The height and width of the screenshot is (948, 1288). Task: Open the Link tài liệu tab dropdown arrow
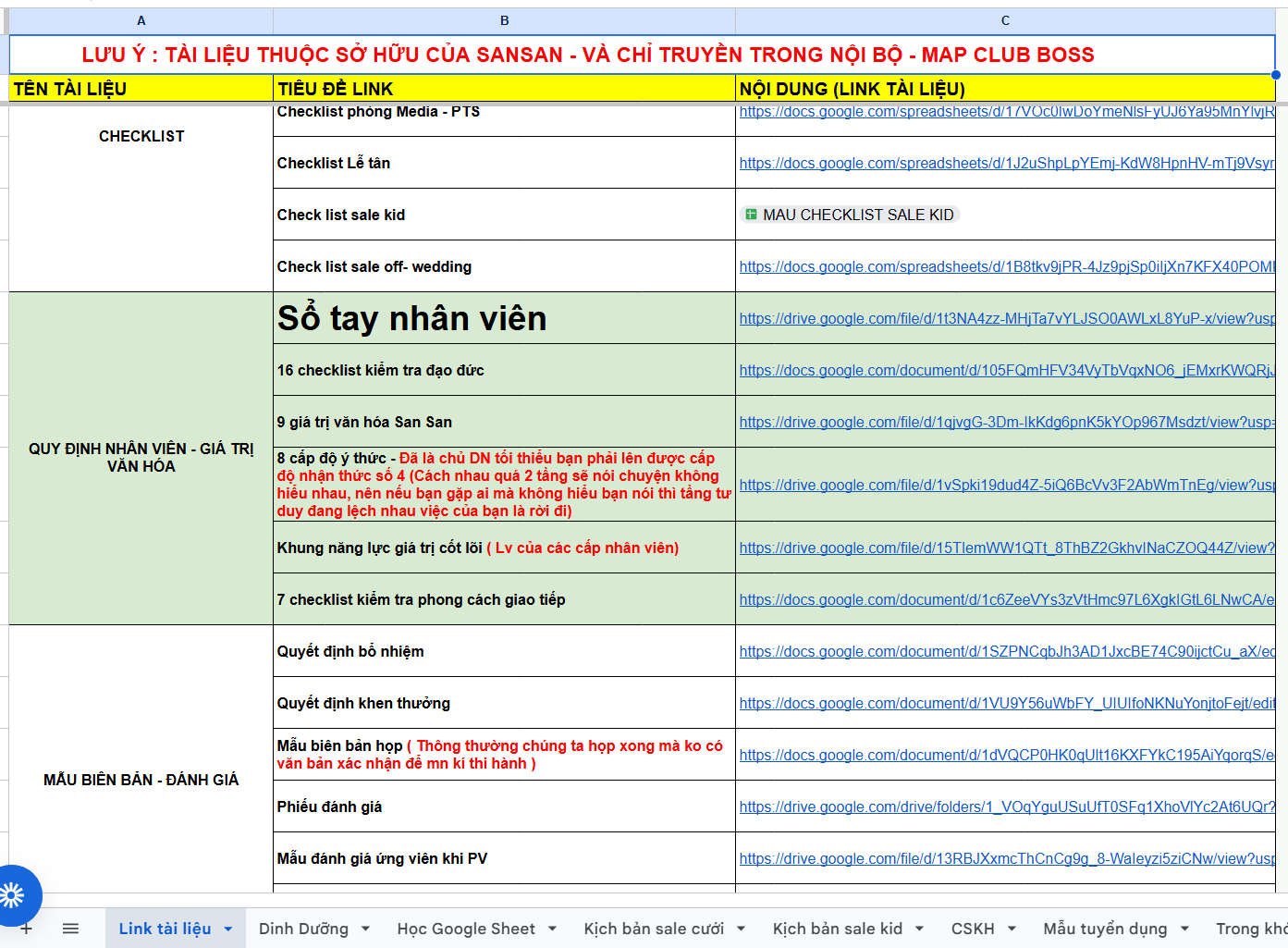click(228, 929)
